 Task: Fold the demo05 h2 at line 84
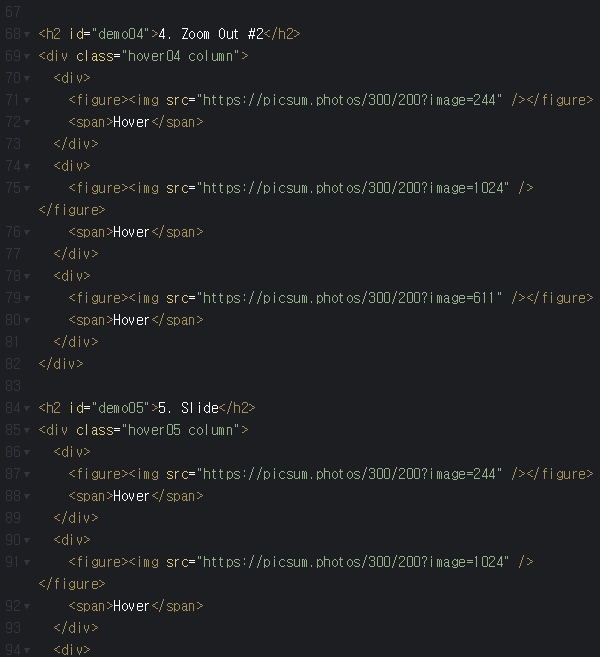[x=26, y=408]
